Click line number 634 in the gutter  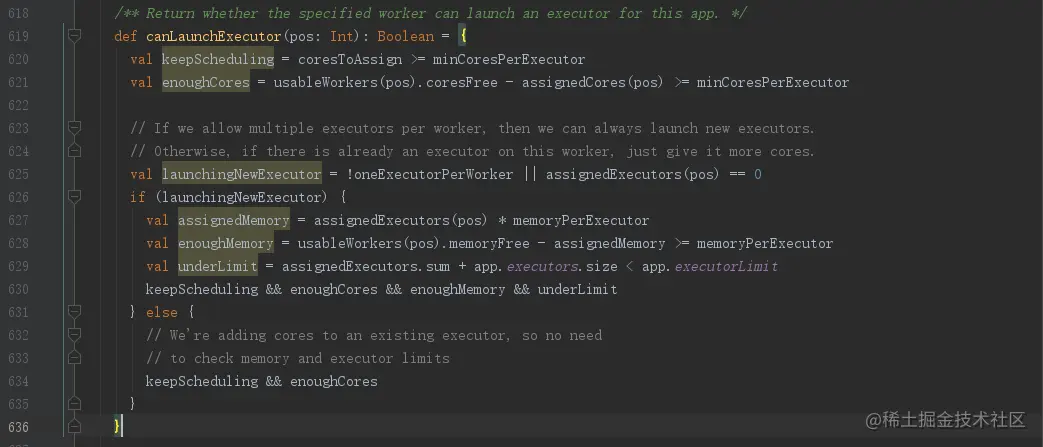coord(18,381)
